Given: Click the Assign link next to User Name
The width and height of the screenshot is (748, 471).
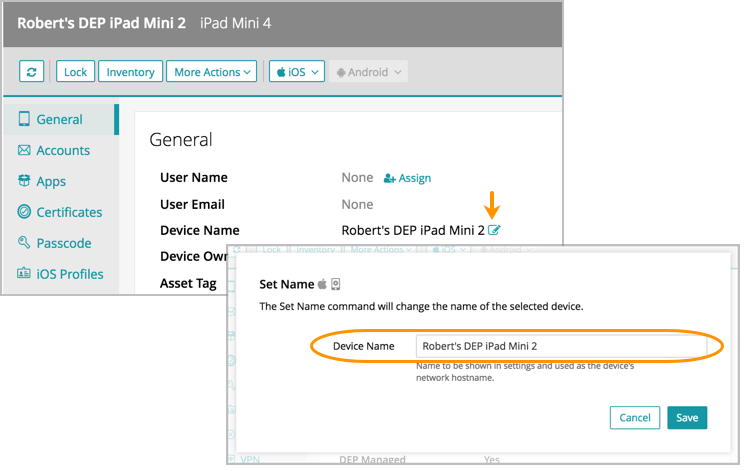Looking at the screenshot, I should 407,178.
